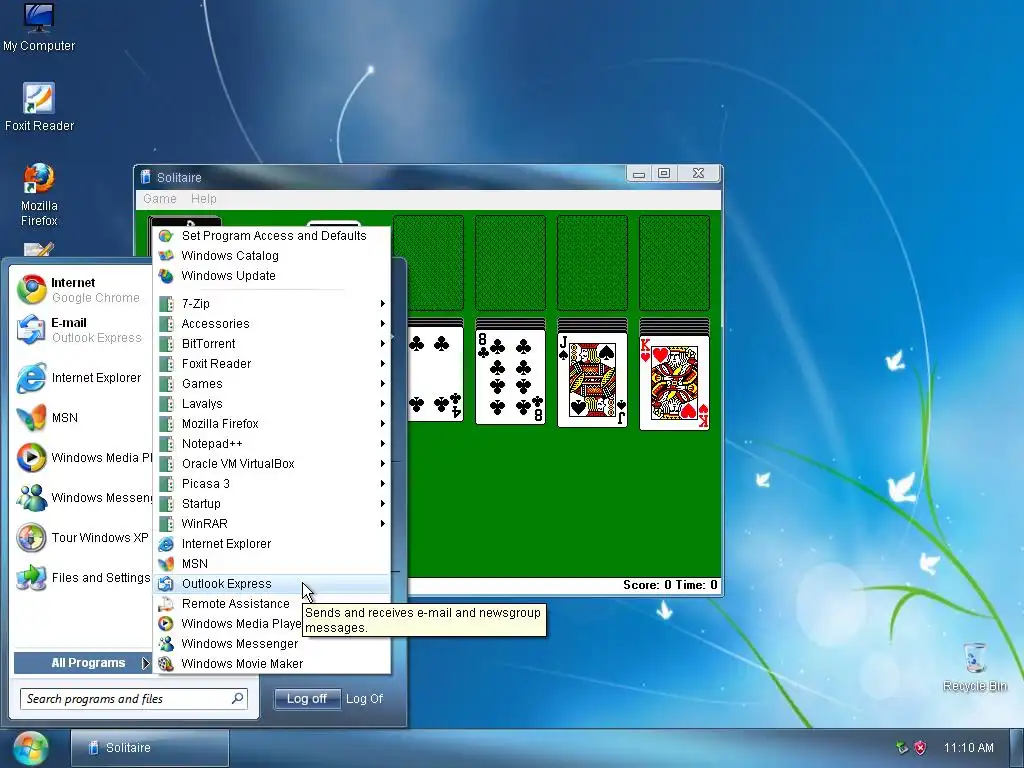The width and height of the screenshot is (1024, 768).
Task: Open Outlook Express E-mail pinned item
Action: [82, 330]
